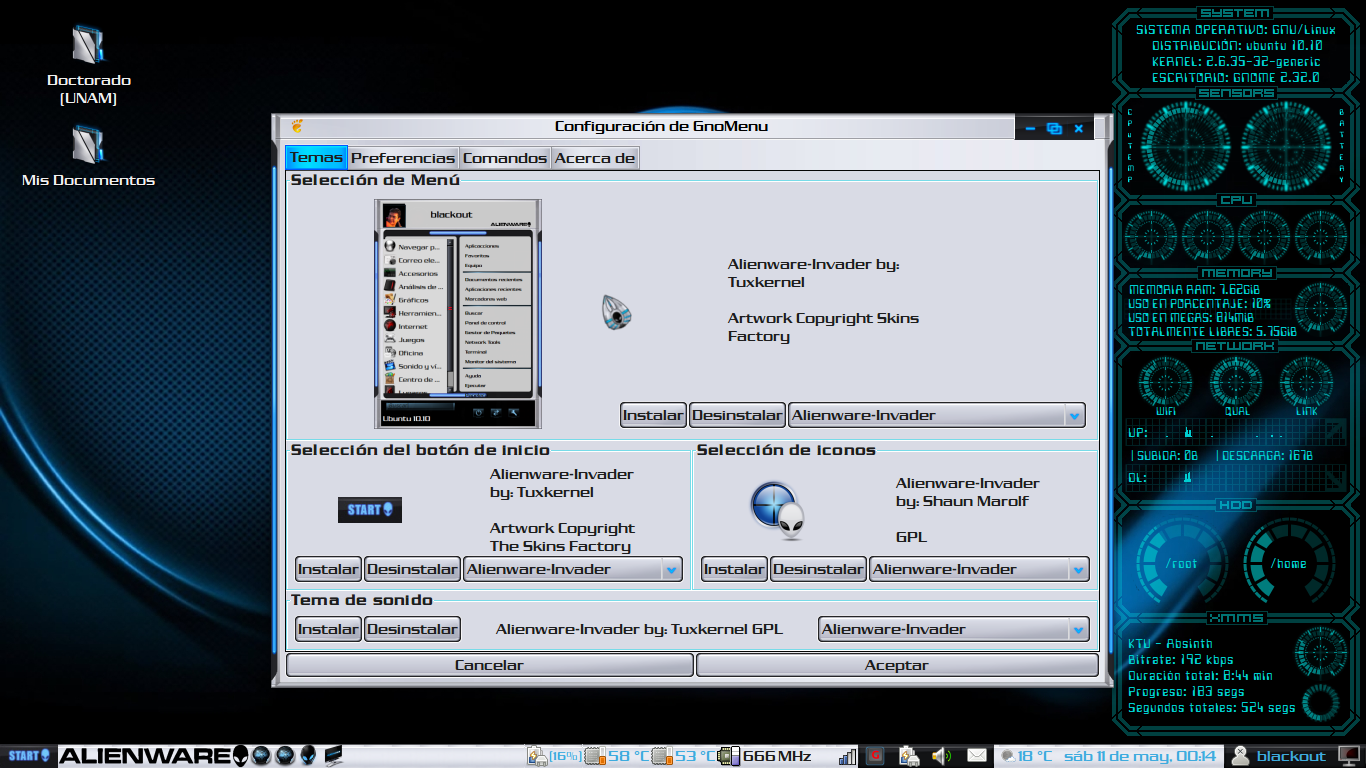Click the network signal bars tray icon

coord(847,757)
